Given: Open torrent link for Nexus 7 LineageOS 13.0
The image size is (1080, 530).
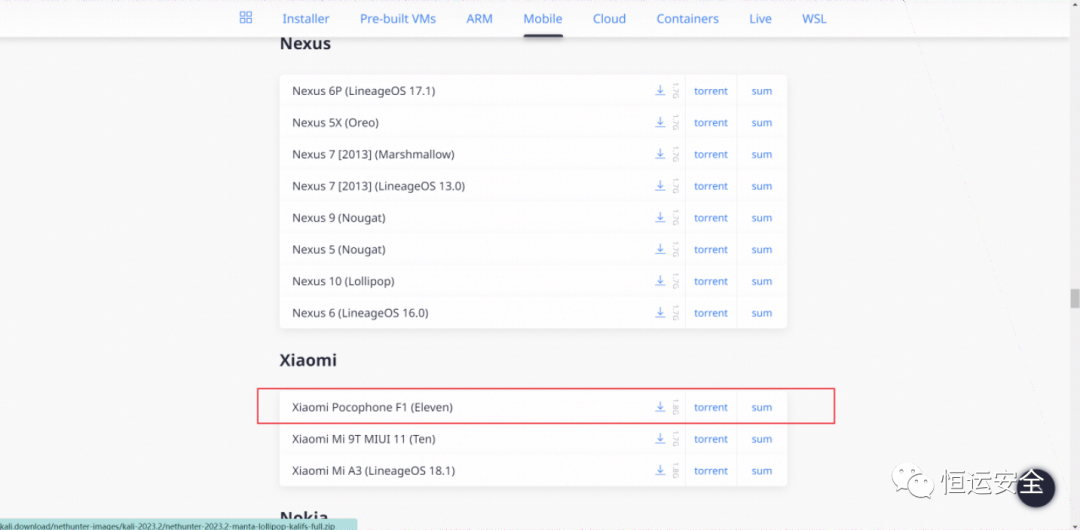Looking at the screenshot, I should point(711,186).
